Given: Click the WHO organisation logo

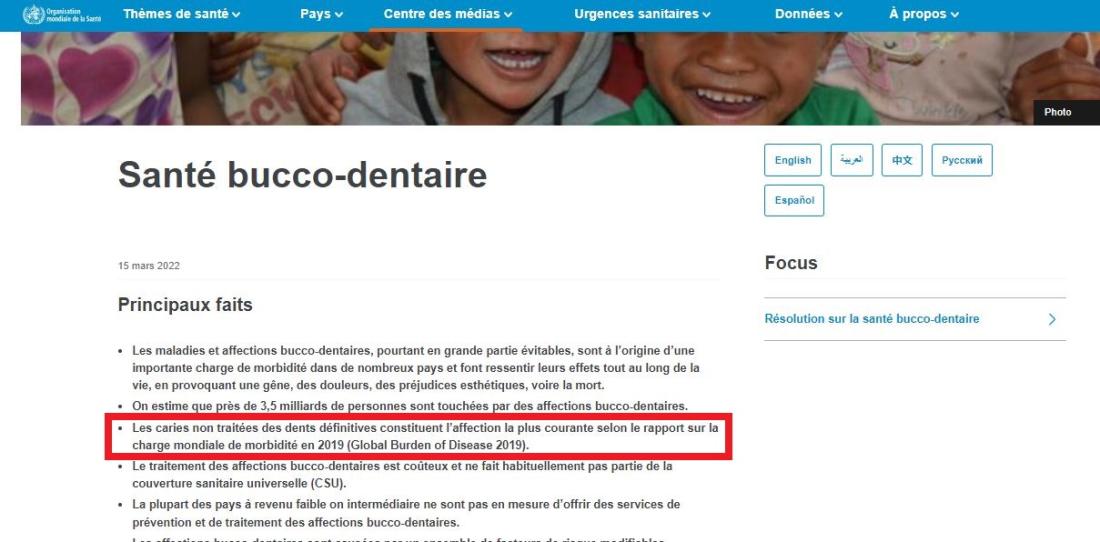Looking at the screenshot, I should [x=62, y=15].
